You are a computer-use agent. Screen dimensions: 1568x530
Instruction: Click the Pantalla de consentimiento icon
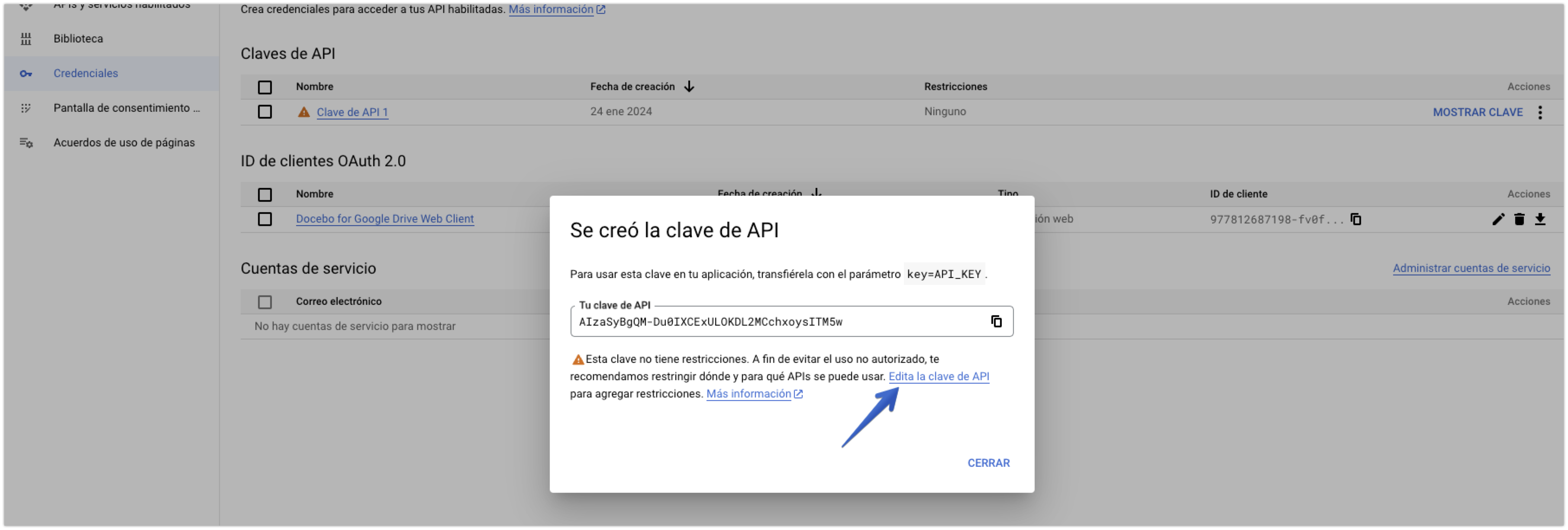tap(26, 108)
